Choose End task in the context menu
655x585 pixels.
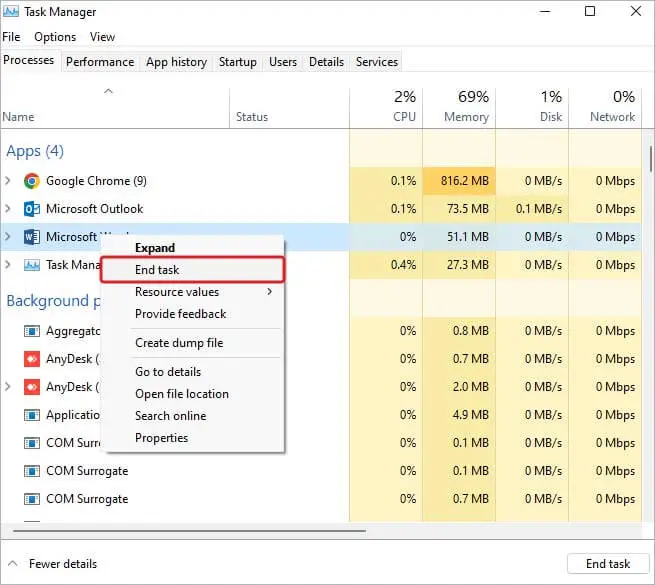pos(193,270)
